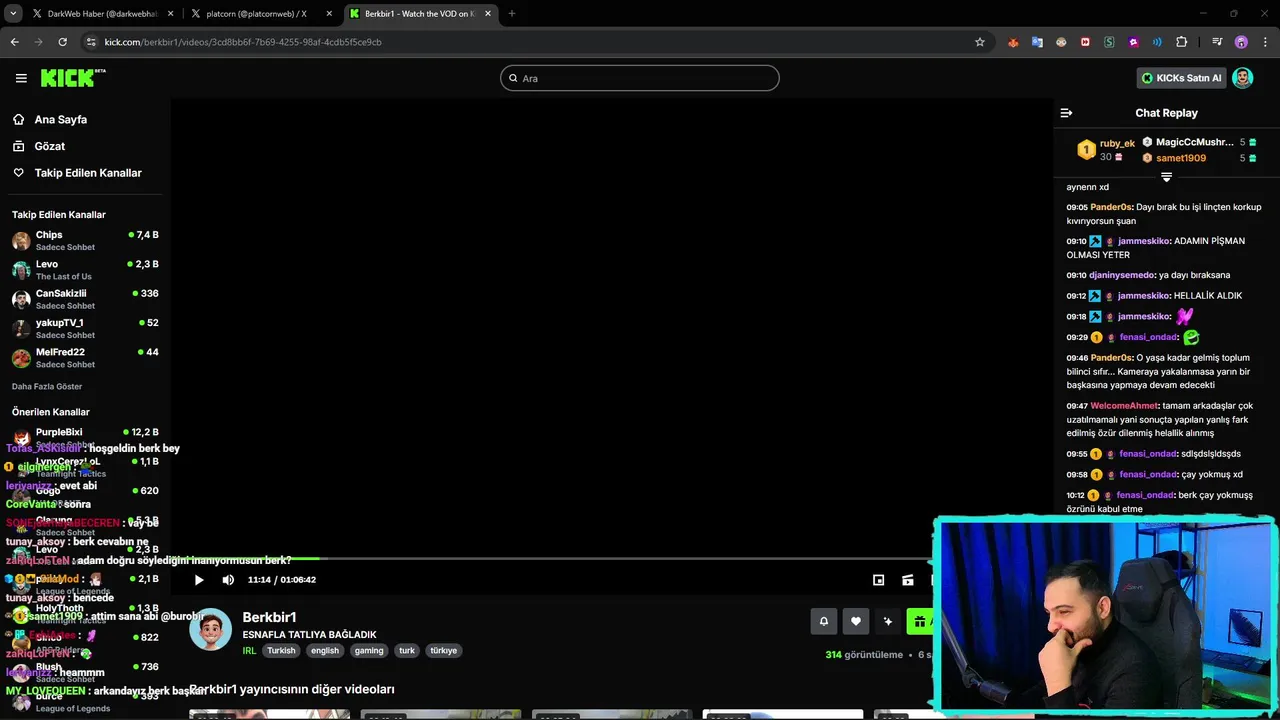
Task: Select ruby_ek in the top gifters leaderboard
Action: (1106, 150)
